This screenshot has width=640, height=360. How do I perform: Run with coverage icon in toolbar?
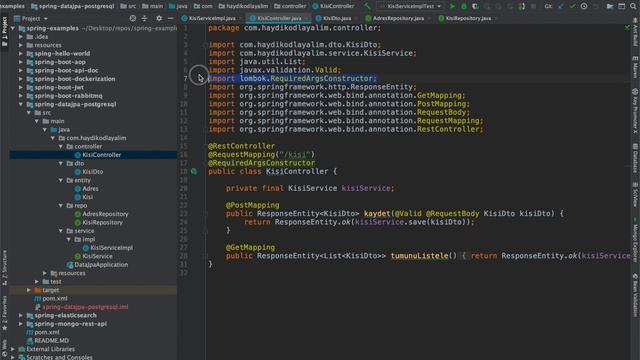click(475, 6)
